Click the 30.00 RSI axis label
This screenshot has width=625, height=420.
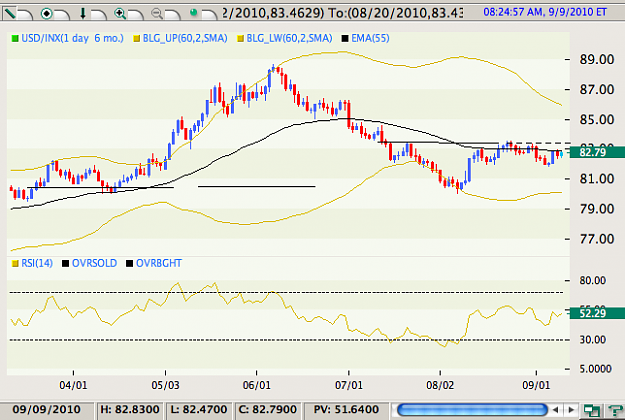point(593,340)
